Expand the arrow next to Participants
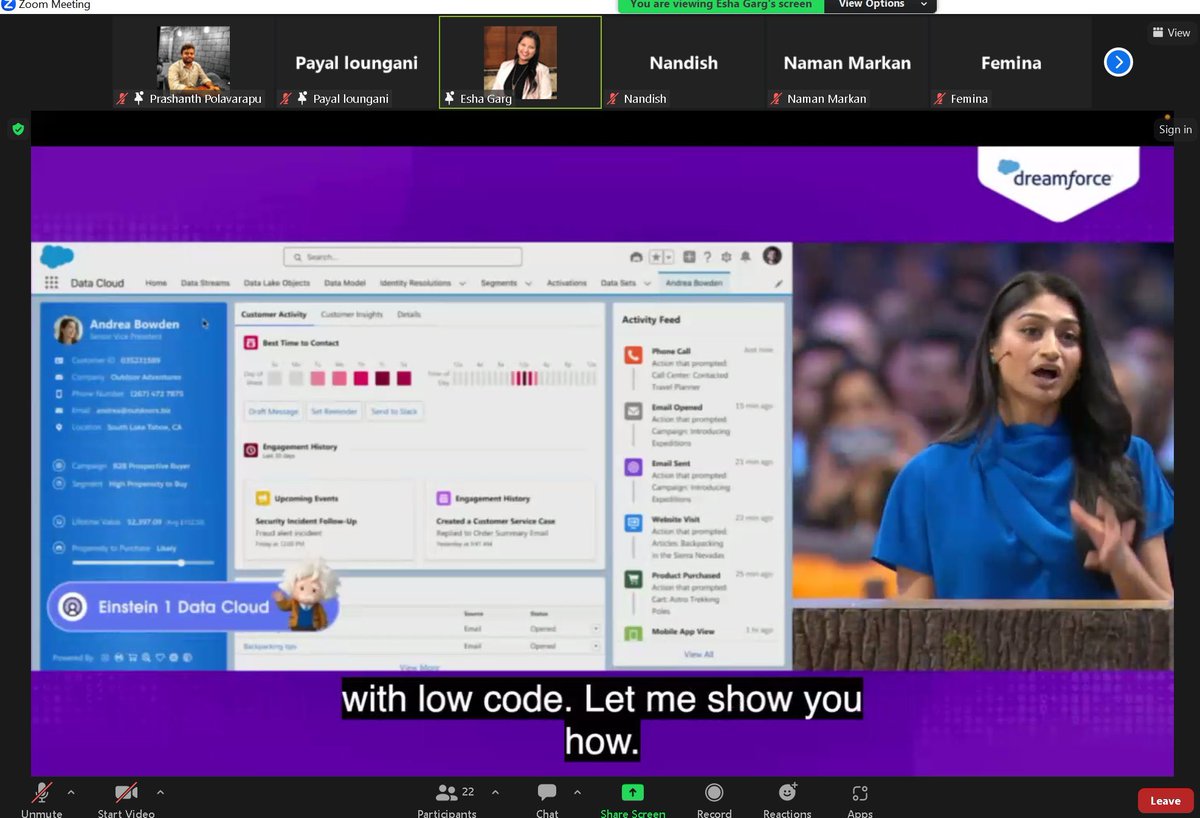This screenshot has height=818, width=1200. tap(495, 792)
